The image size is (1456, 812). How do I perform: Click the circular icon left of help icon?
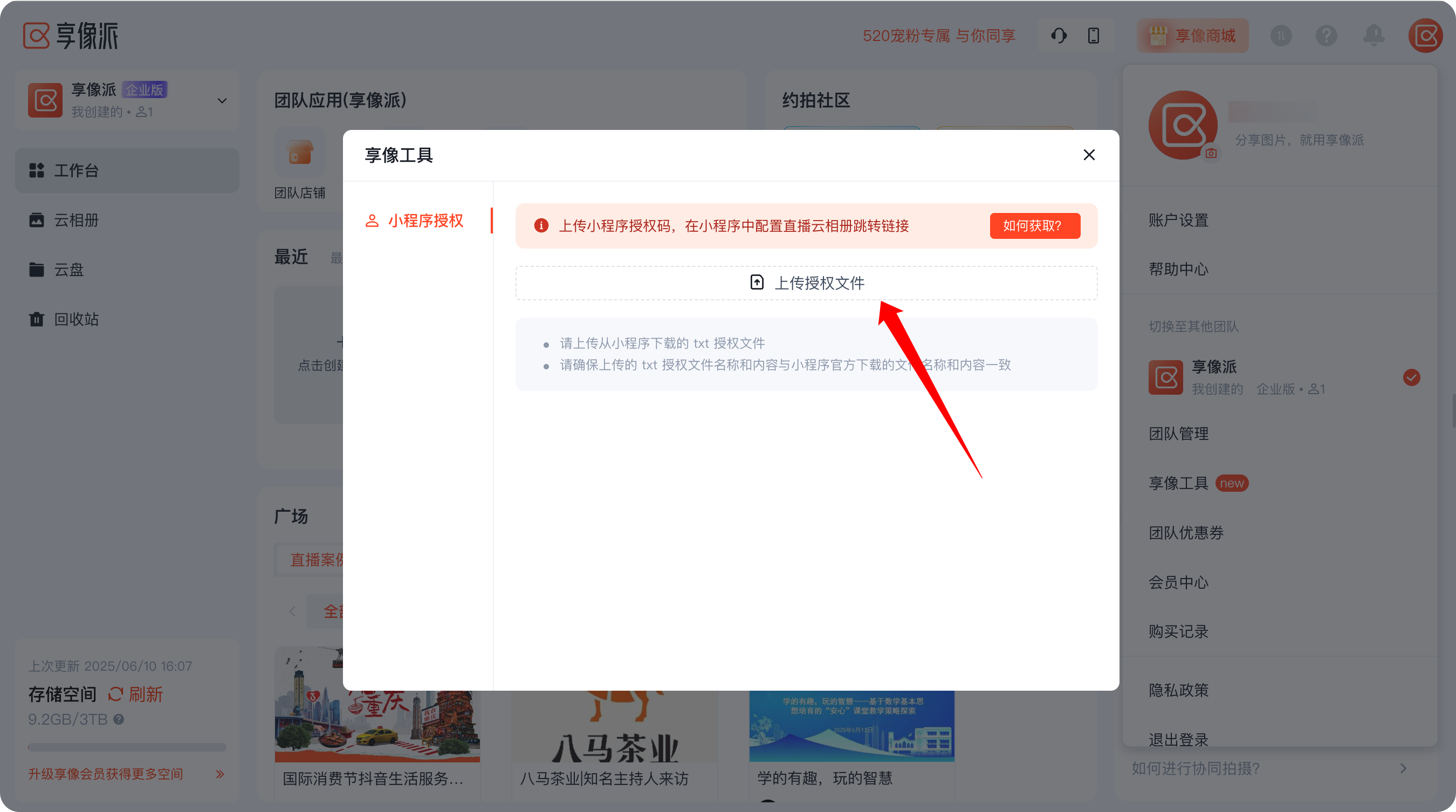pos(1281,36)
